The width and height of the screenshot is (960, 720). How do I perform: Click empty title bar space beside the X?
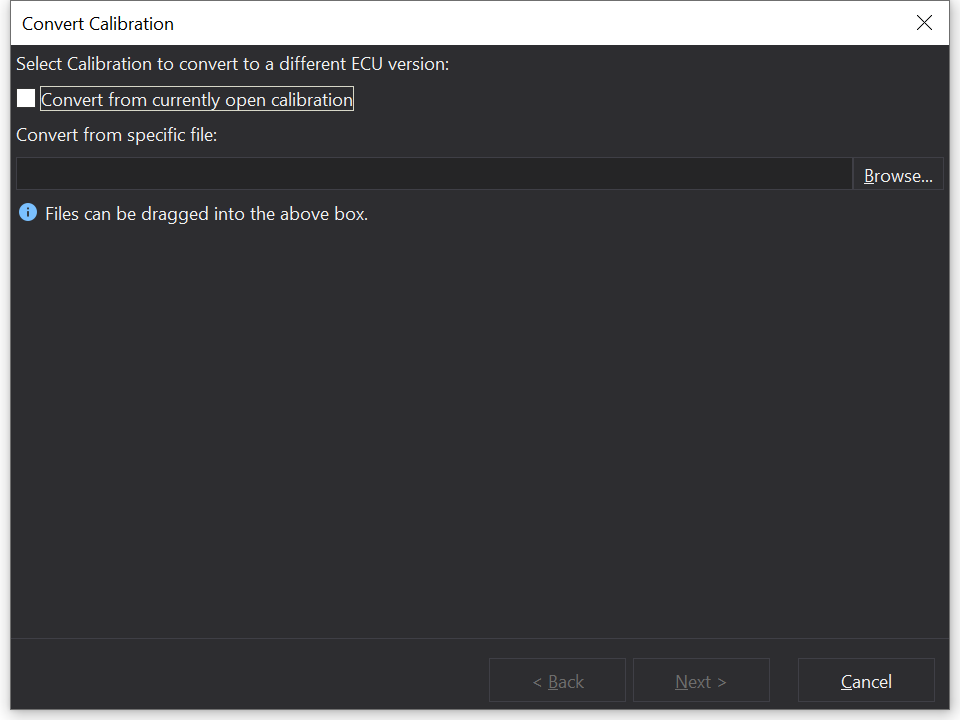[x=600, y=23]
